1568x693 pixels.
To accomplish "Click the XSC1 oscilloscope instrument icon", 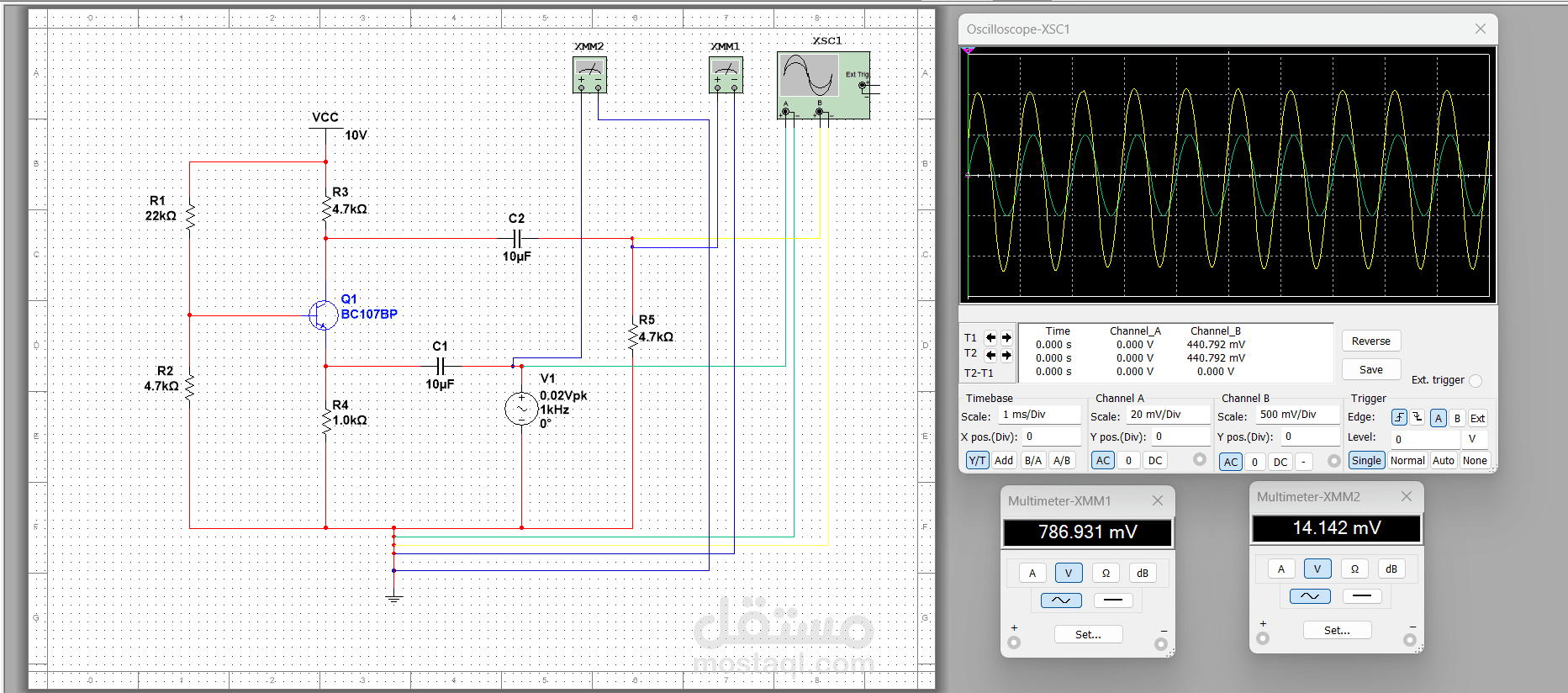I will click(822, 85).
